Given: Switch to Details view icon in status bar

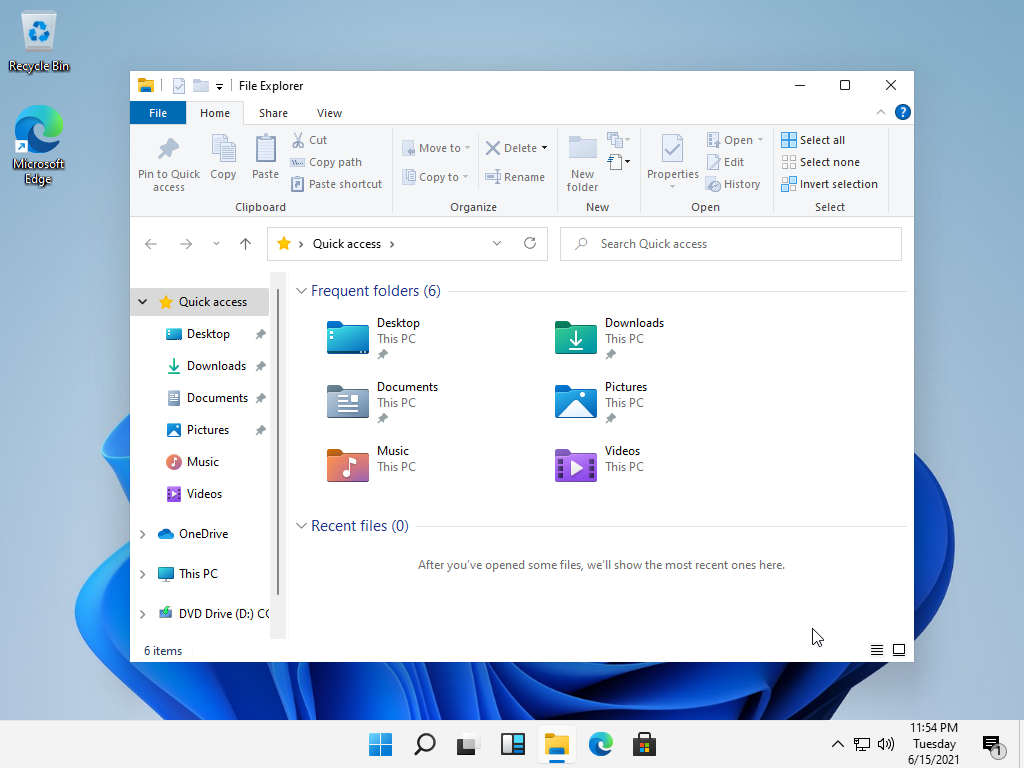Looking at the screenshot, I should tap(877, 650).
